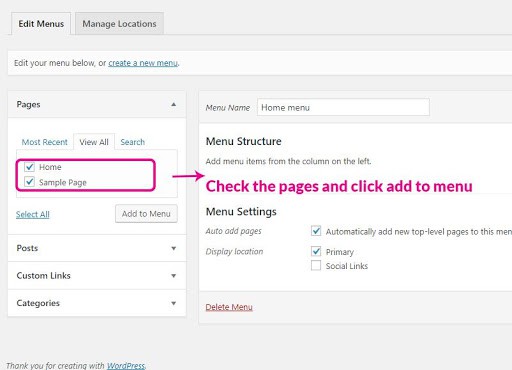Collapse the Pages panel arrow
Viewport: 512px width, 370px height.
(x=174, y=104)
